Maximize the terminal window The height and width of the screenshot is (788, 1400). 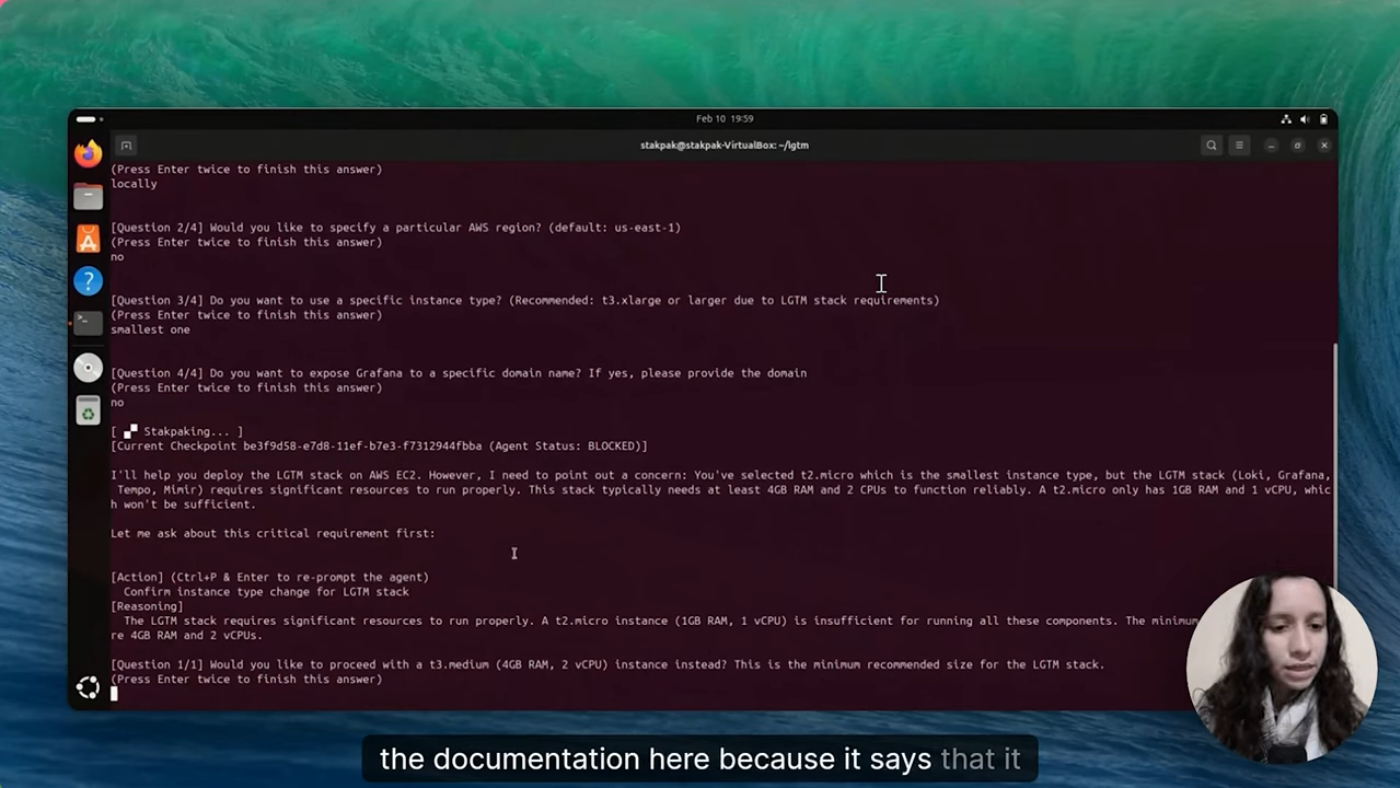tap(1297, 145)
